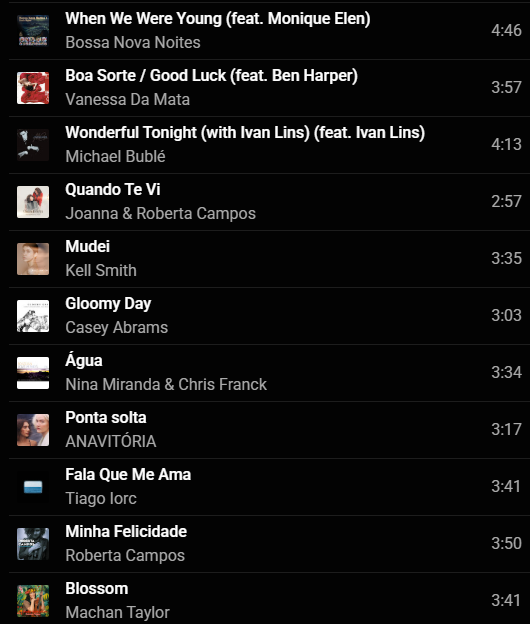
Task: Go to Michael Bublé artist page
Action: [115, 156]
